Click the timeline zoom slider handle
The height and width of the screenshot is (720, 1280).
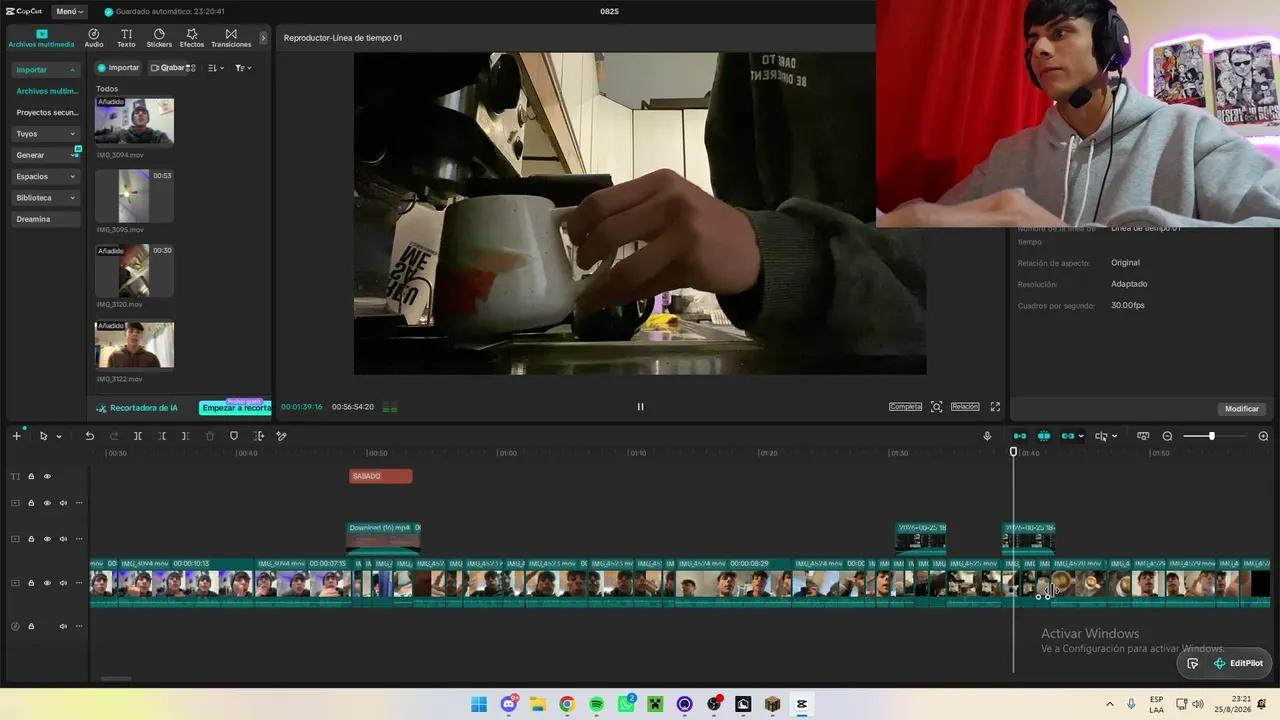click(1211, 436)
